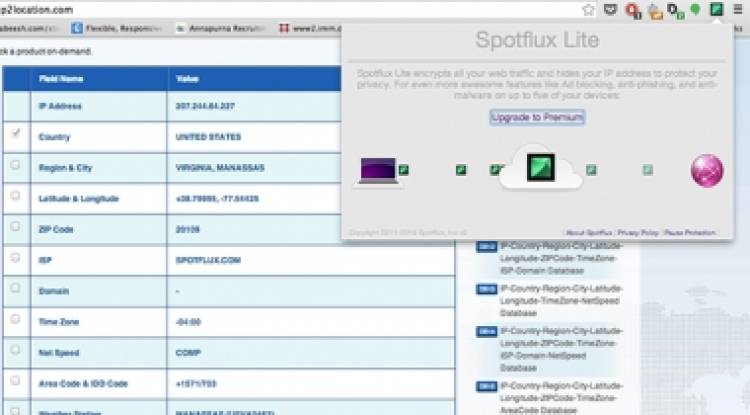Viewport: 750px width, 415px height.
Task: Open the Flexible, Responsive bookmark
Action: click(117, 29)
